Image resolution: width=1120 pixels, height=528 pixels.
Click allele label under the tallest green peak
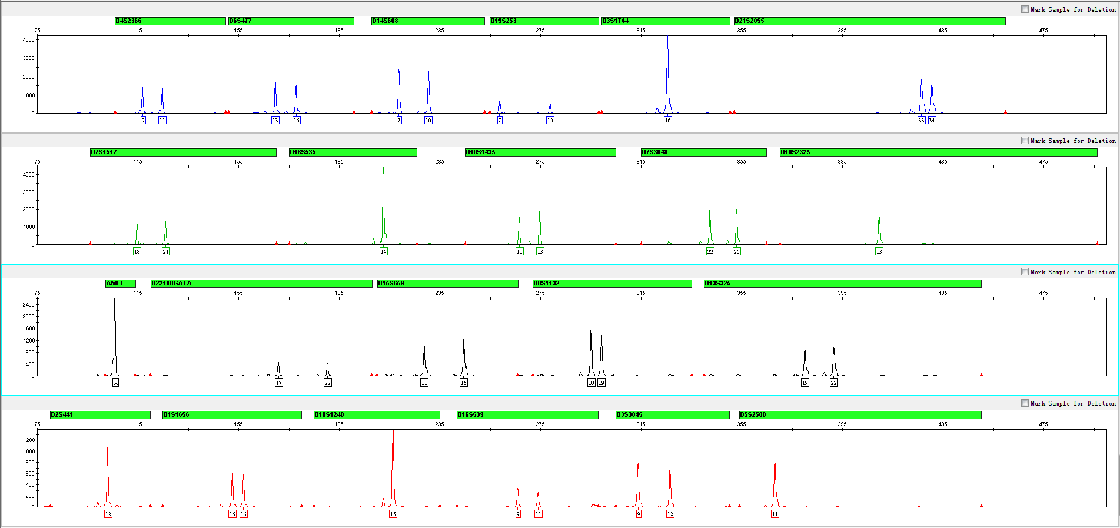pyautogui.click(x=384, y=251)
